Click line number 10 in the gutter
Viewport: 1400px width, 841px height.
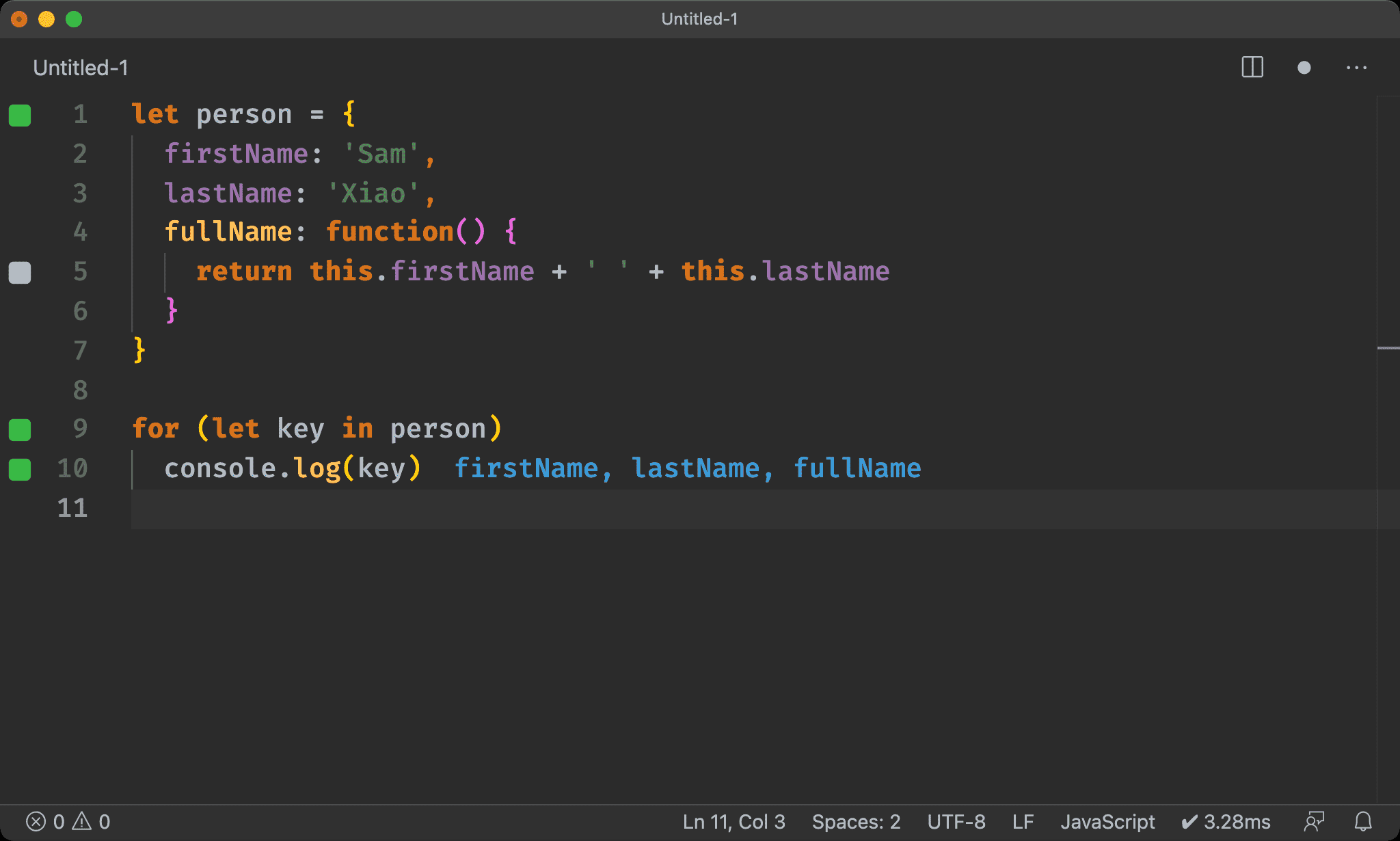point(72,468)
